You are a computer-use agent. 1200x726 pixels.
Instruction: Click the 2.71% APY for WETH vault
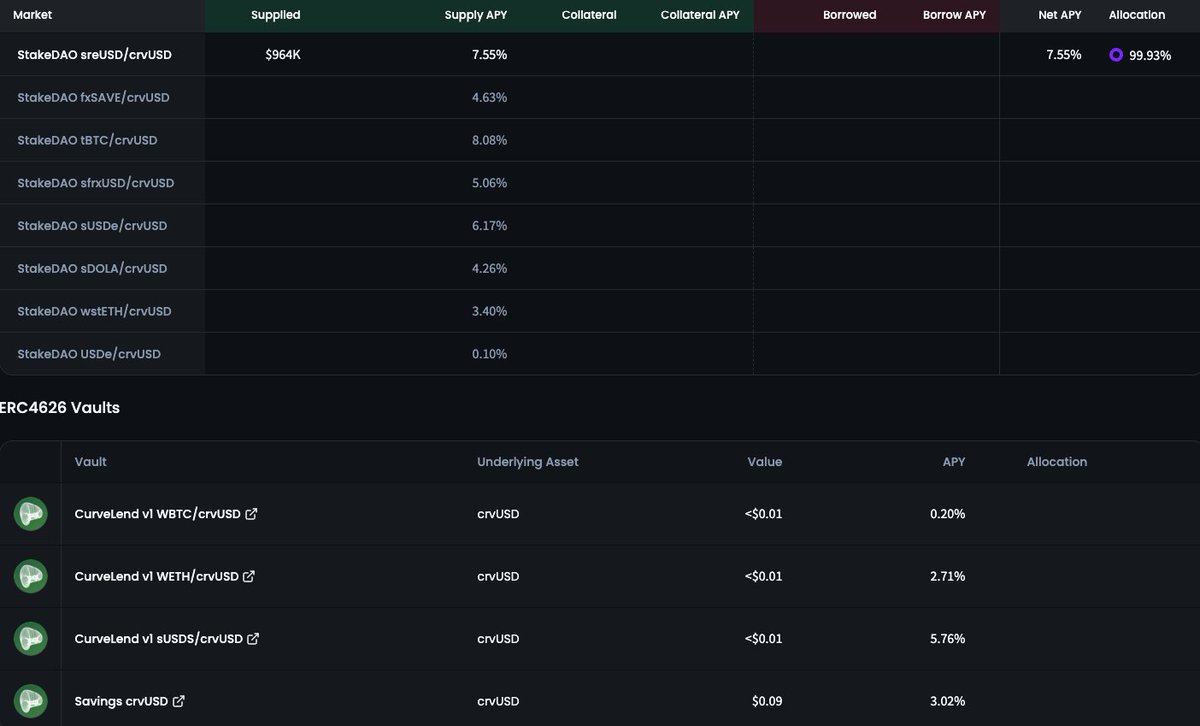(947, 576)
